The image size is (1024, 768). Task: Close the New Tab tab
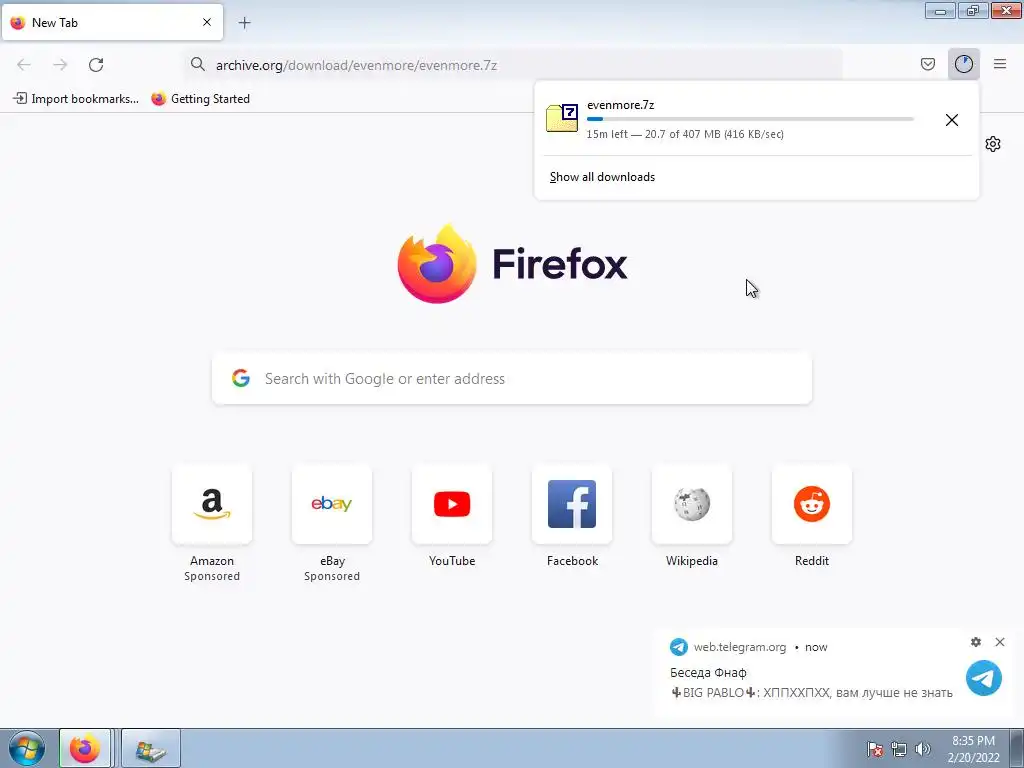click(207, 22)
